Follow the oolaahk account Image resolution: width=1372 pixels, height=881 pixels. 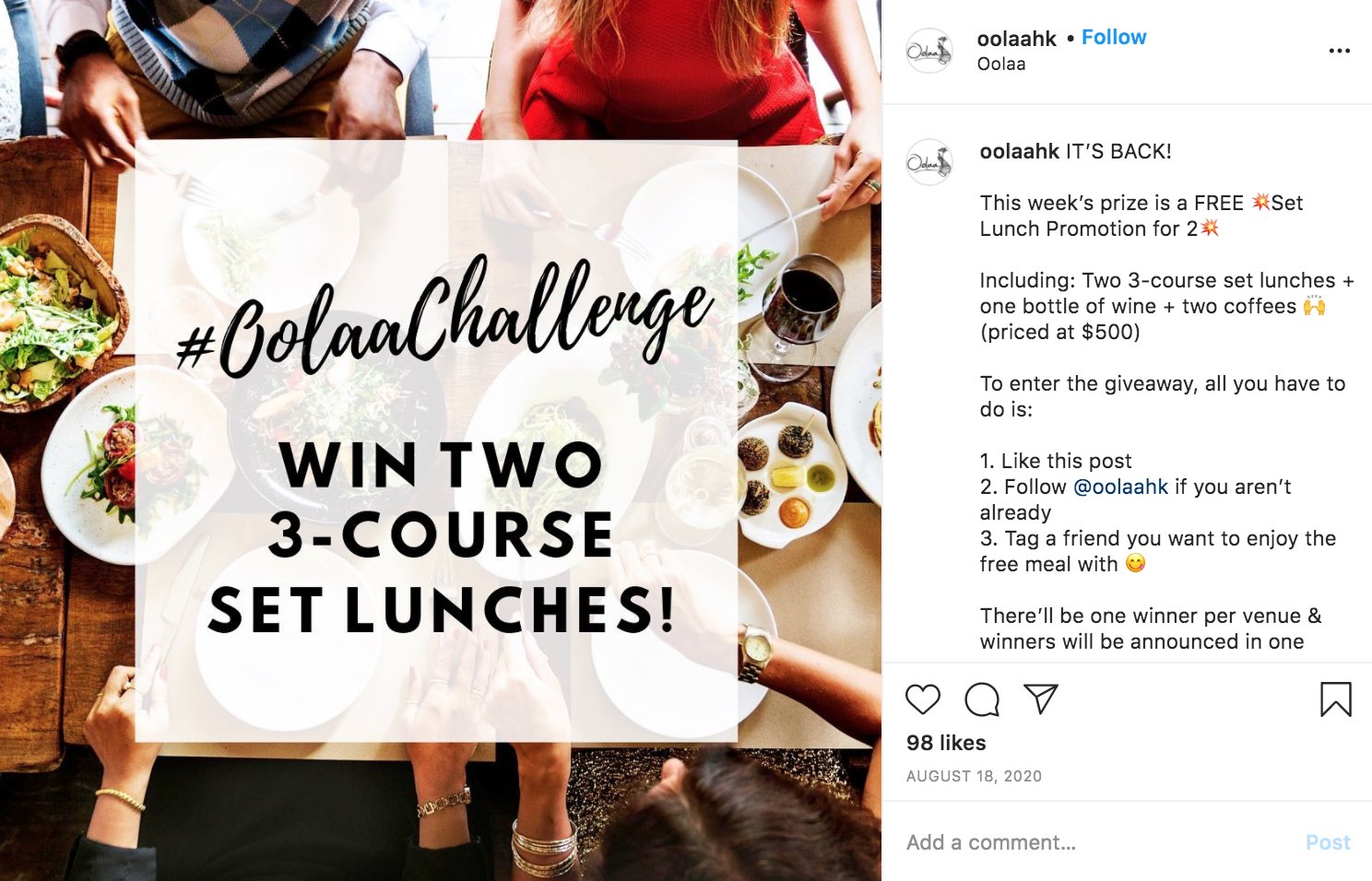(x=1114, y=38)
